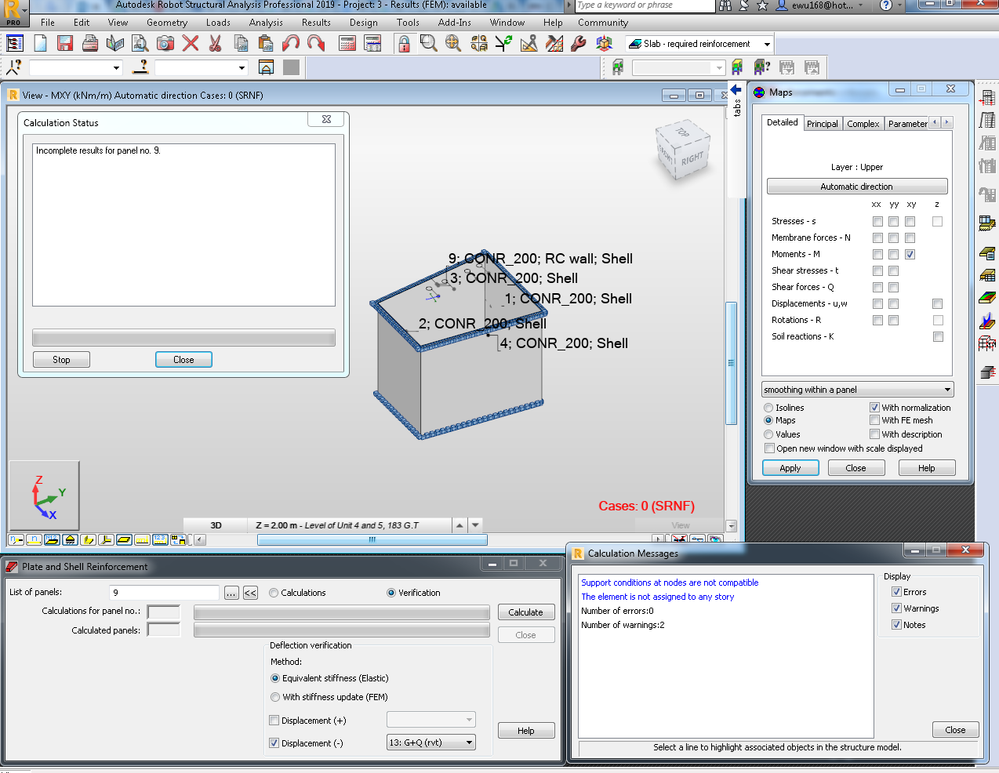Click the Save floppy disk icon
999x773 pixels.
pyautogui.click(x=64, y=43)
